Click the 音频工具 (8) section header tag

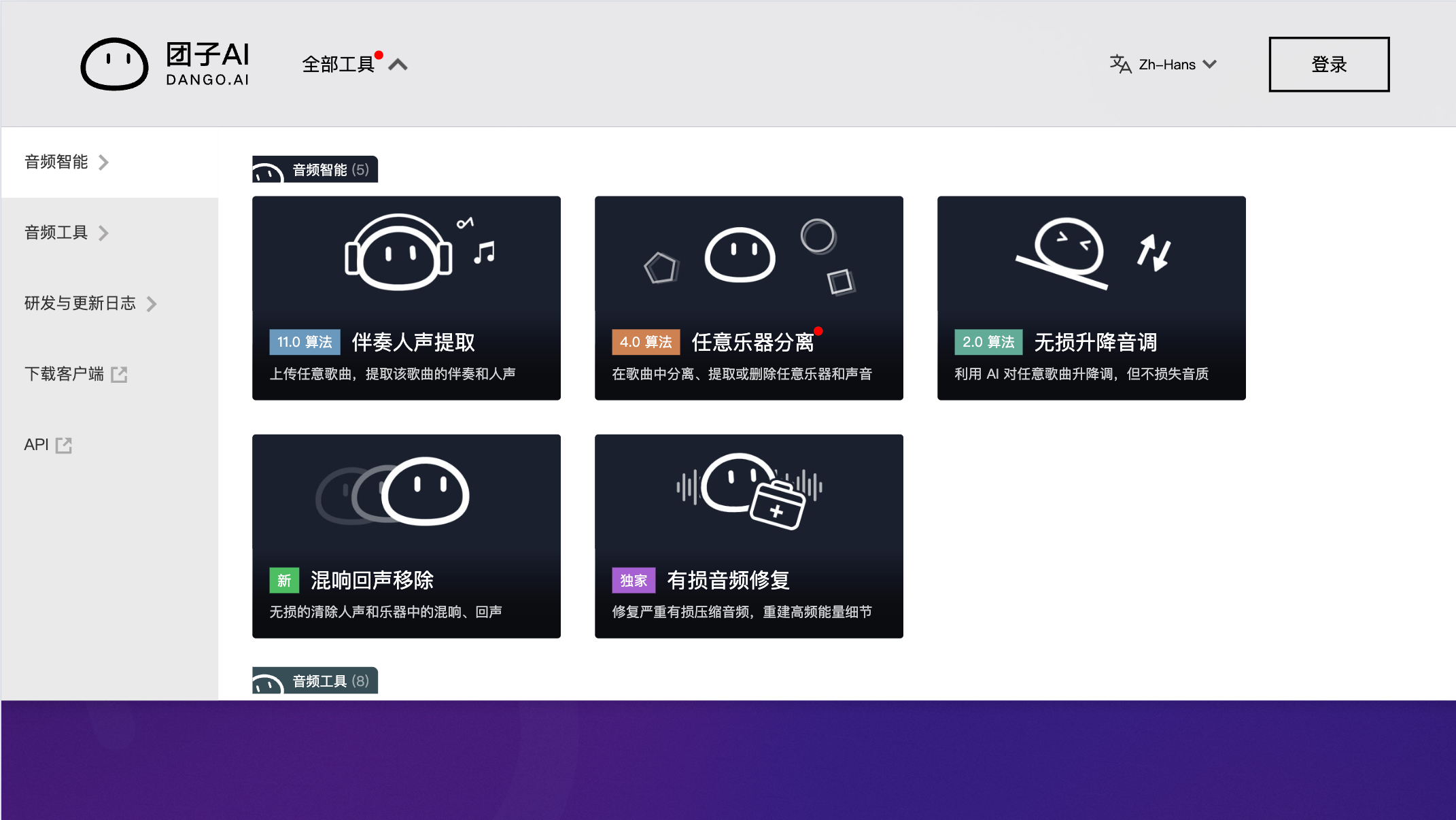tap(315, 681)
